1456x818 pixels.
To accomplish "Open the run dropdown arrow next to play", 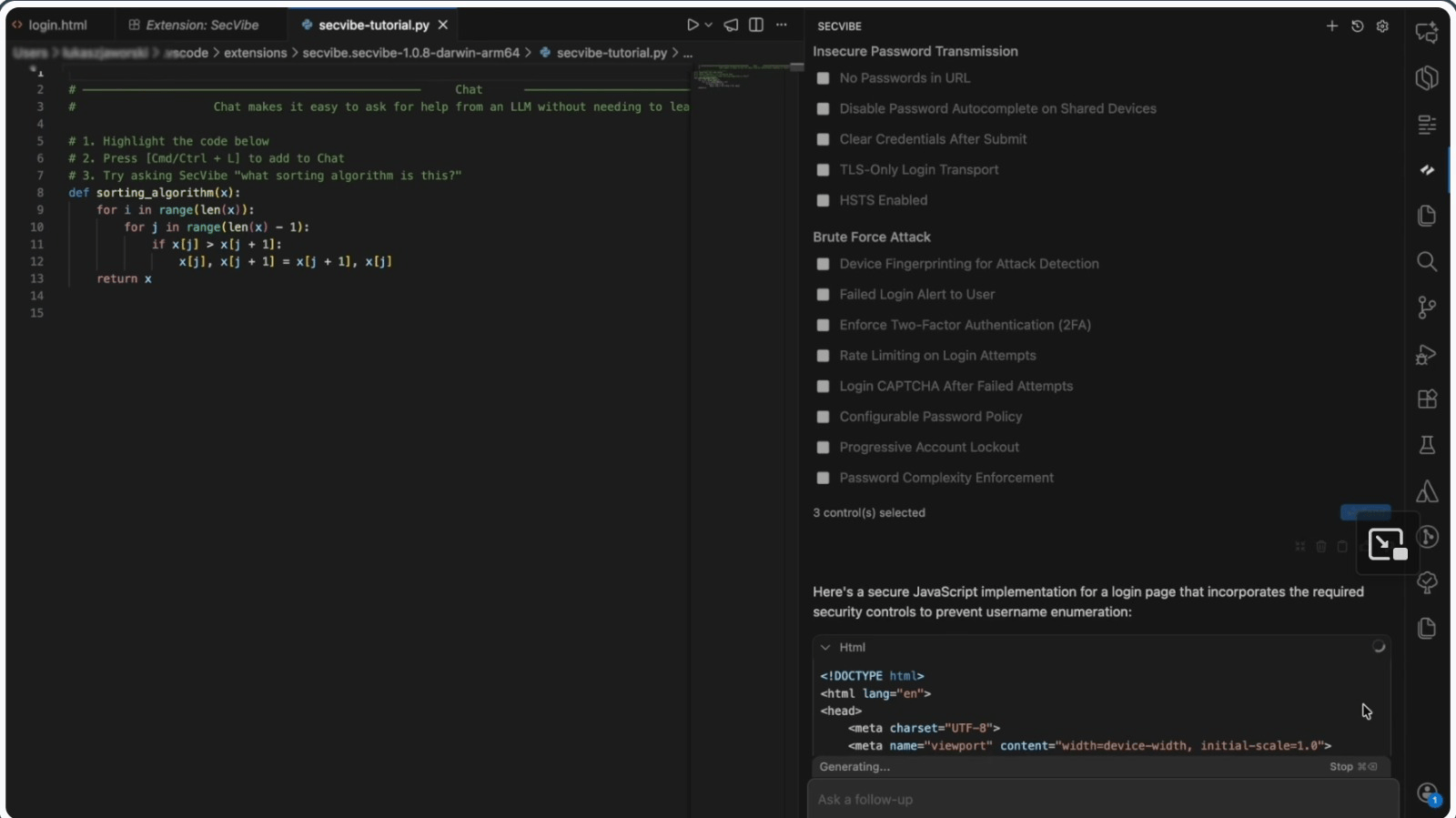I will pyautogui.click(x=709, y=25).
